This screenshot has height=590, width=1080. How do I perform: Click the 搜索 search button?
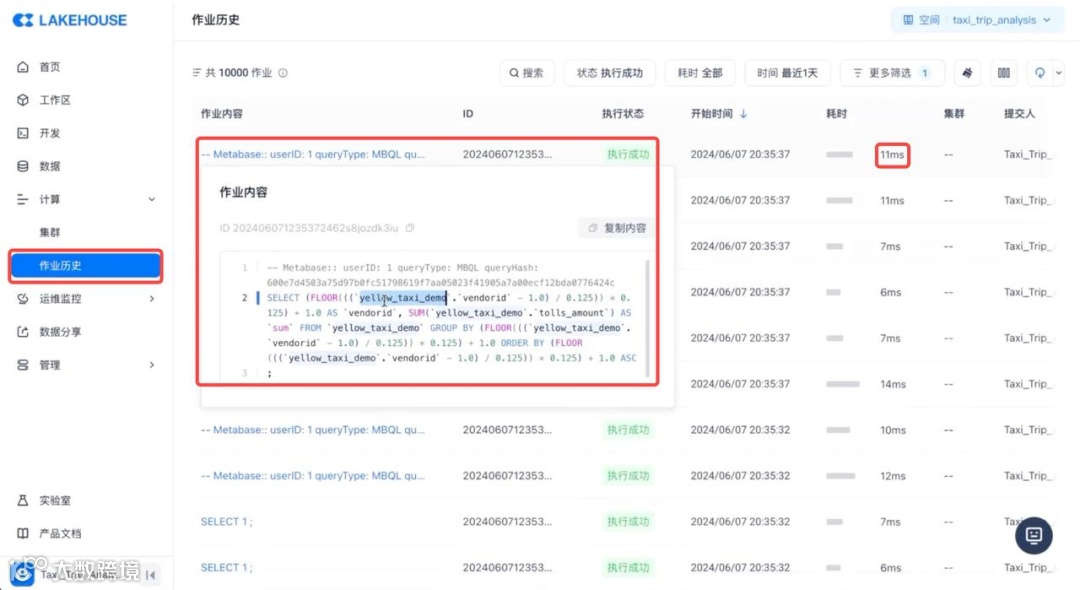pos(527,73)
